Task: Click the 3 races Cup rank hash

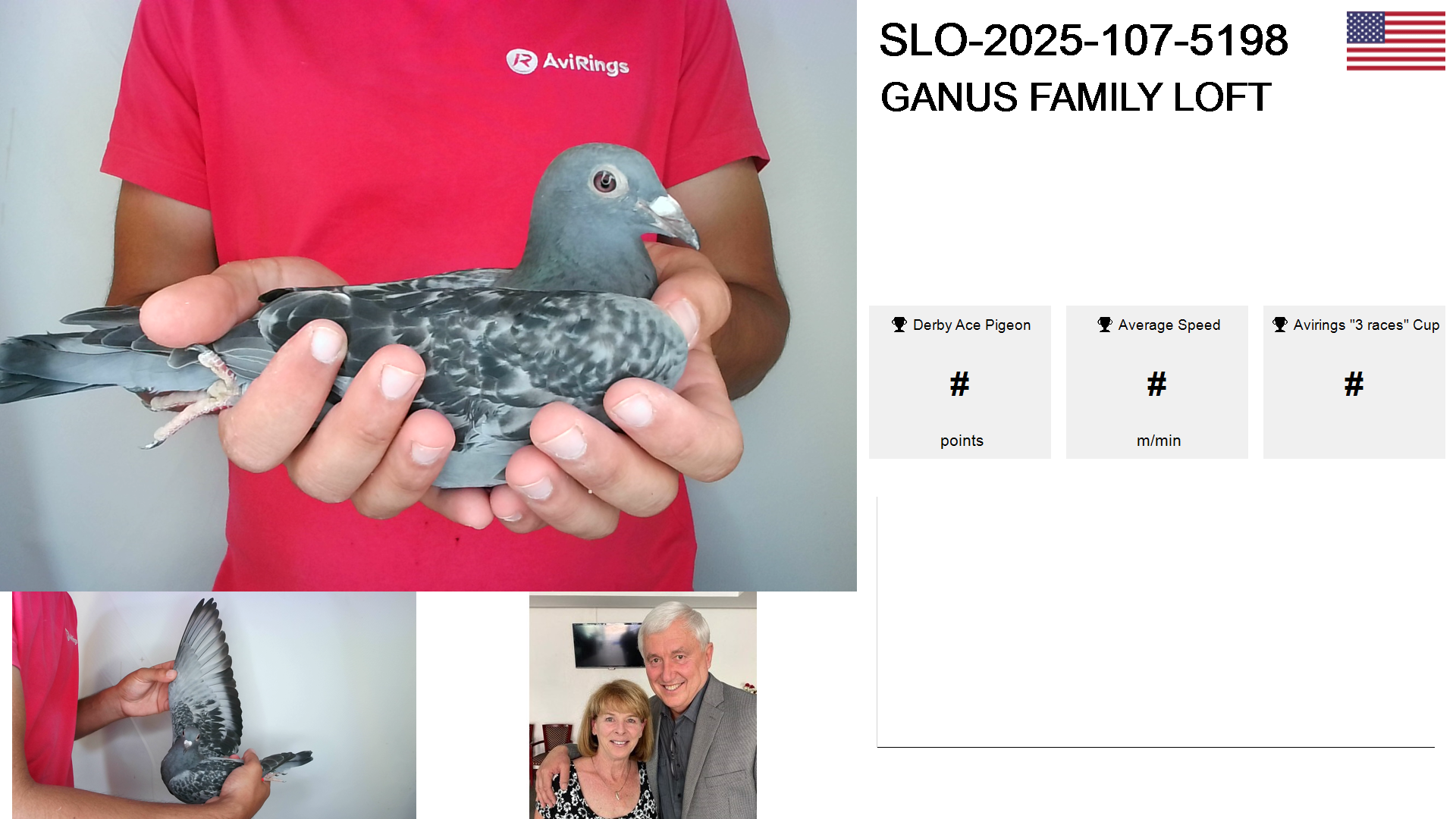Action: click(1354, 384)
